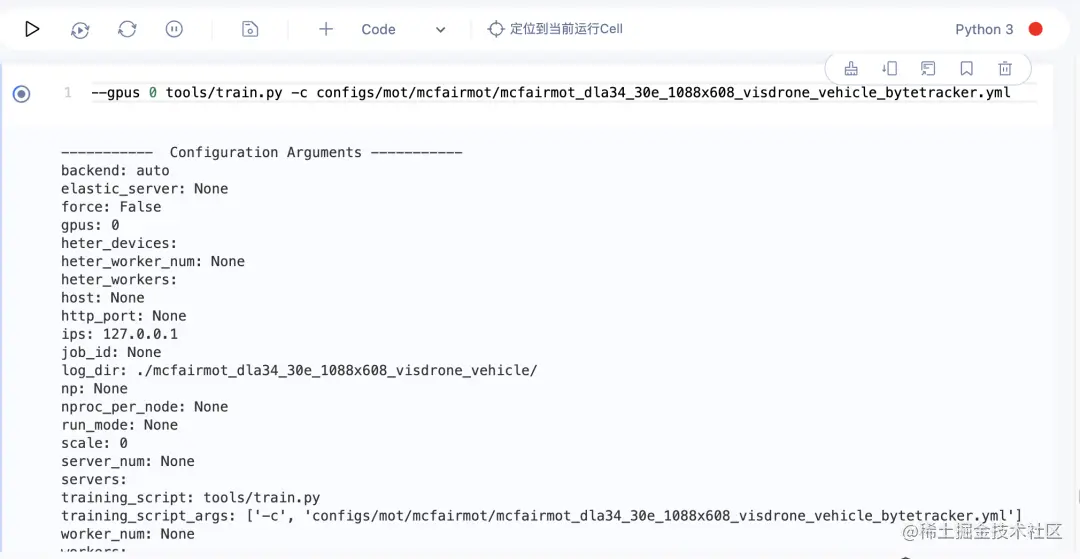
Task: Click the log_dir output line
Action: tap(299, 370)
